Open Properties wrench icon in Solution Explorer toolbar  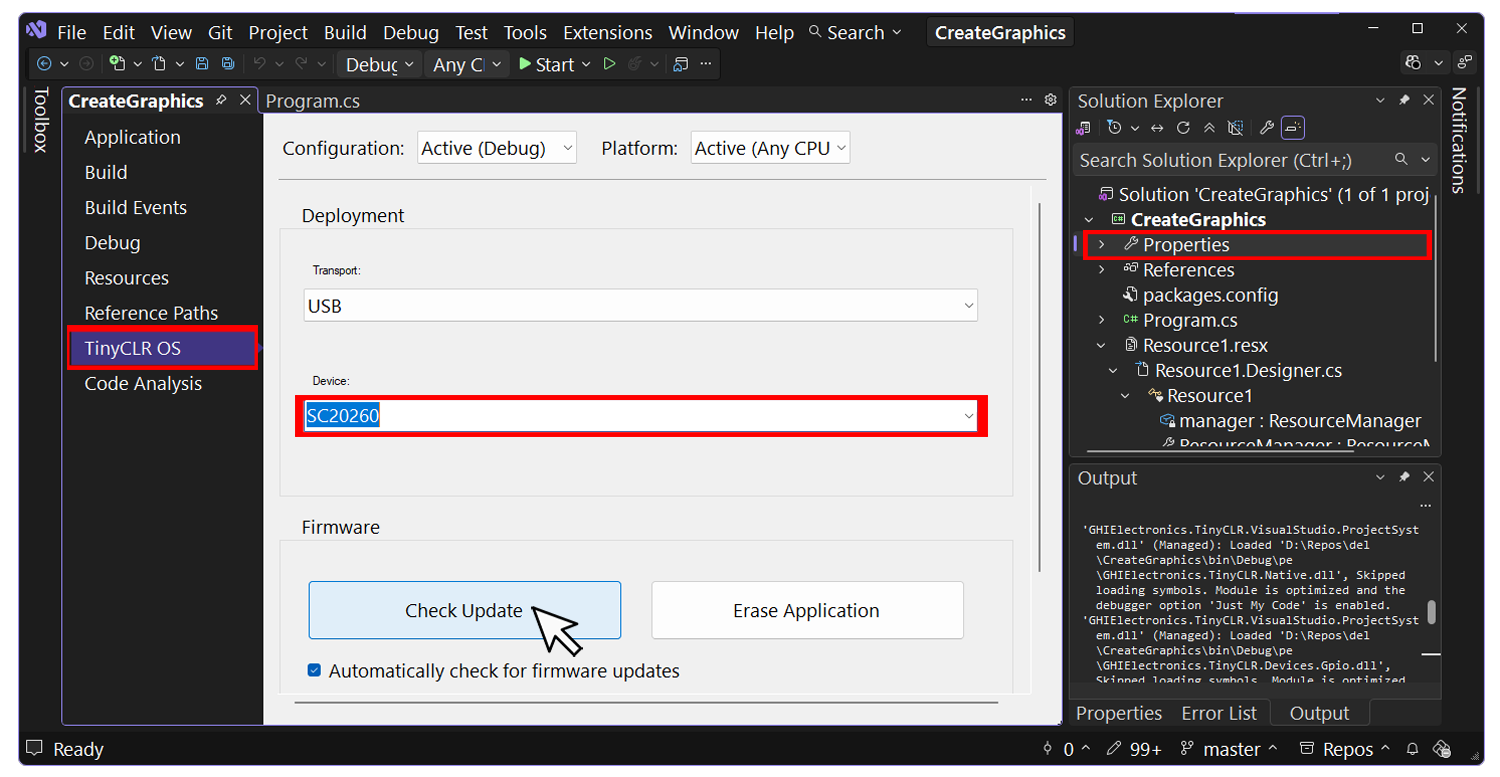[1266, 128]
